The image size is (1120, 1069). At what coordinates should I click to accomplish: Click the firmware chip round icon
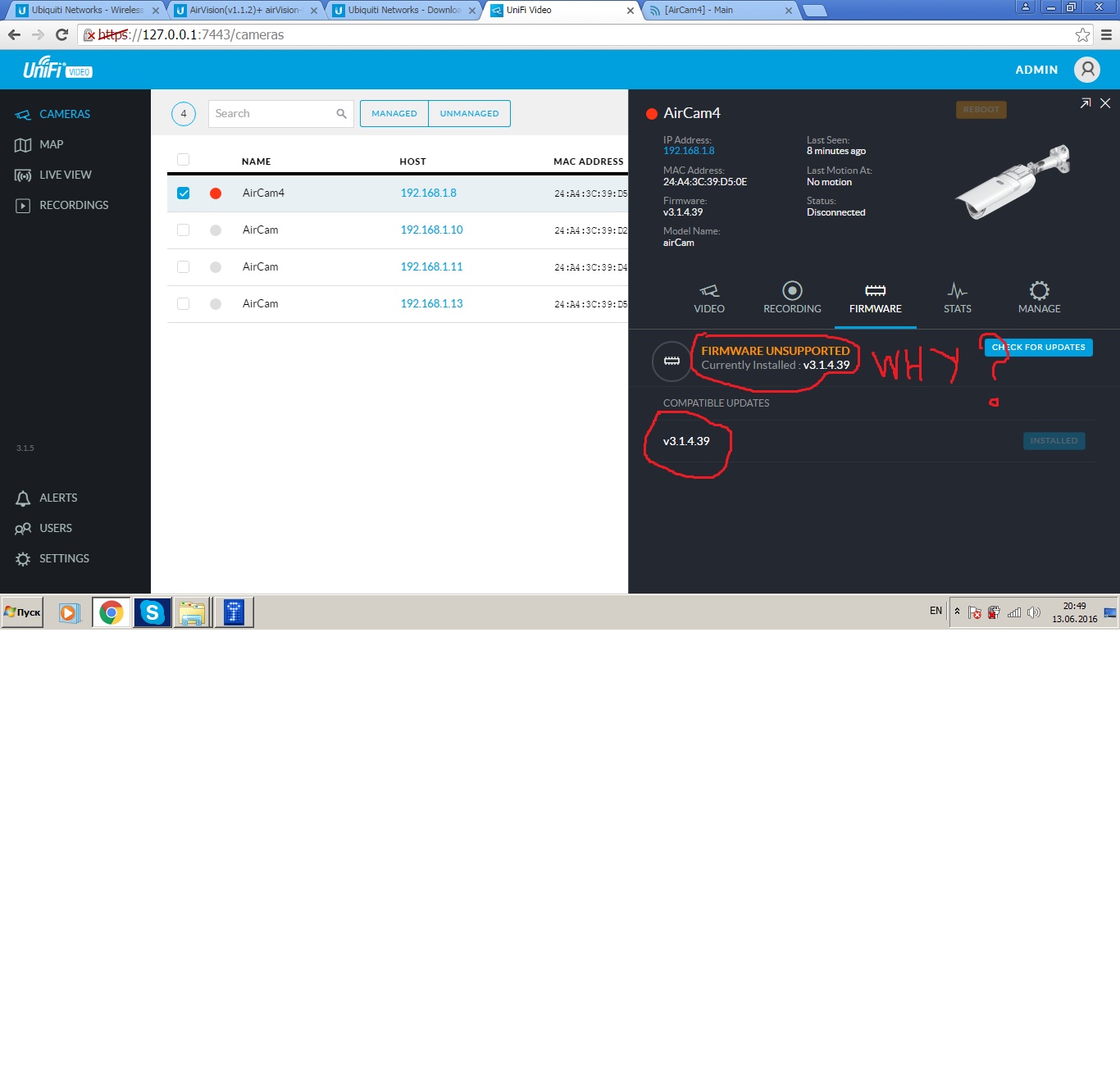[672, 361]
